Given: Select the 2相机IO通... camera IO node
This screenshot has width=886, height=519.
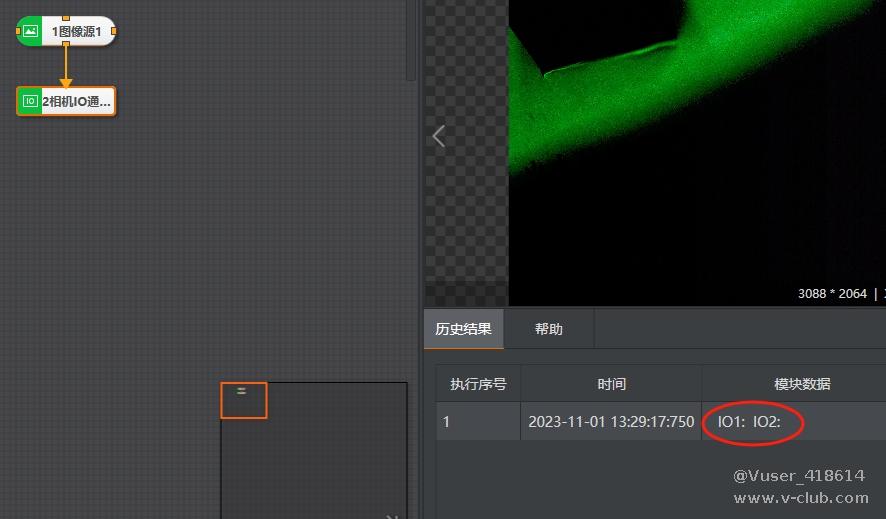Looking at the screenshot, I should point(66,101).
